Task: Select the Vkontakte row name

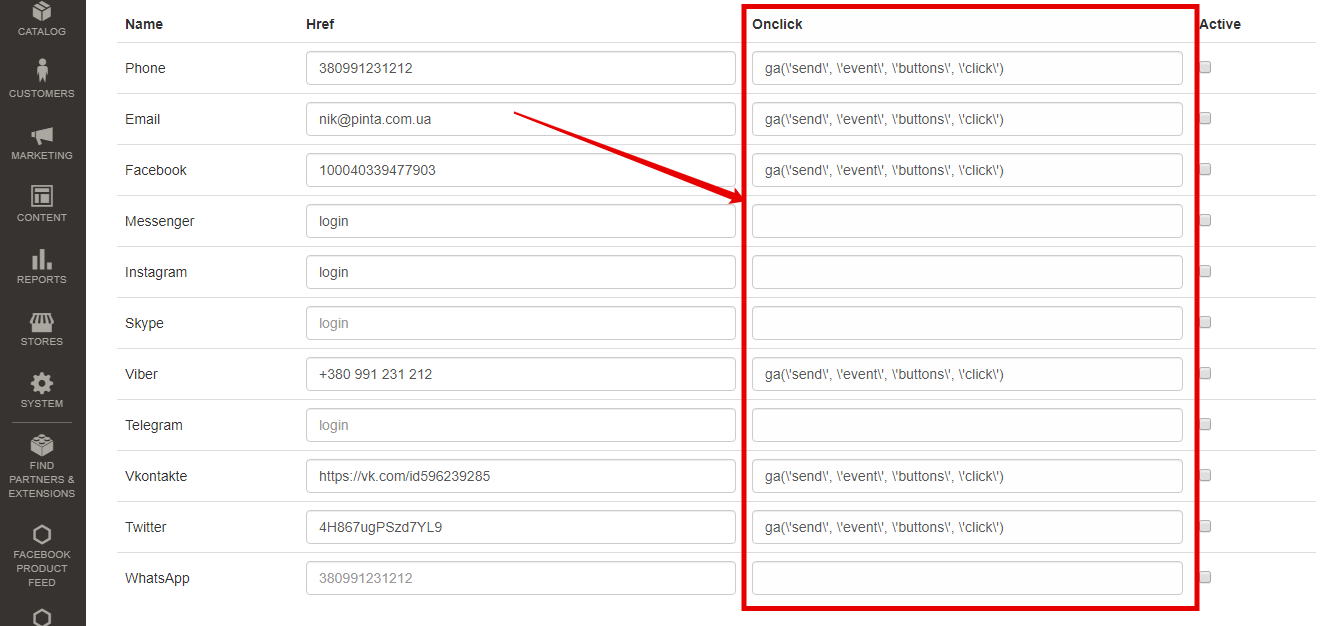Action: coord(156,476)
